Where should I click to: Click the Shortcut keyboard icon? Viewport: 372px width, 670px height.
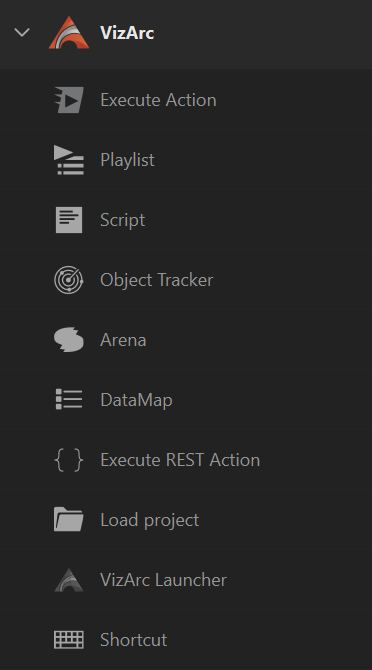pyautogui.click(x=69, y=640)
